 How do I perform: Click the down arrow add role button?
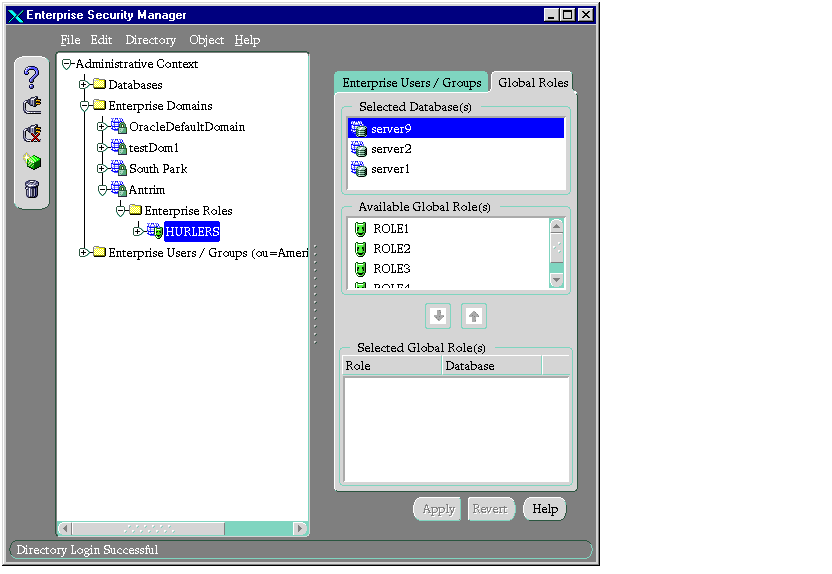click(x=438, y=316)
